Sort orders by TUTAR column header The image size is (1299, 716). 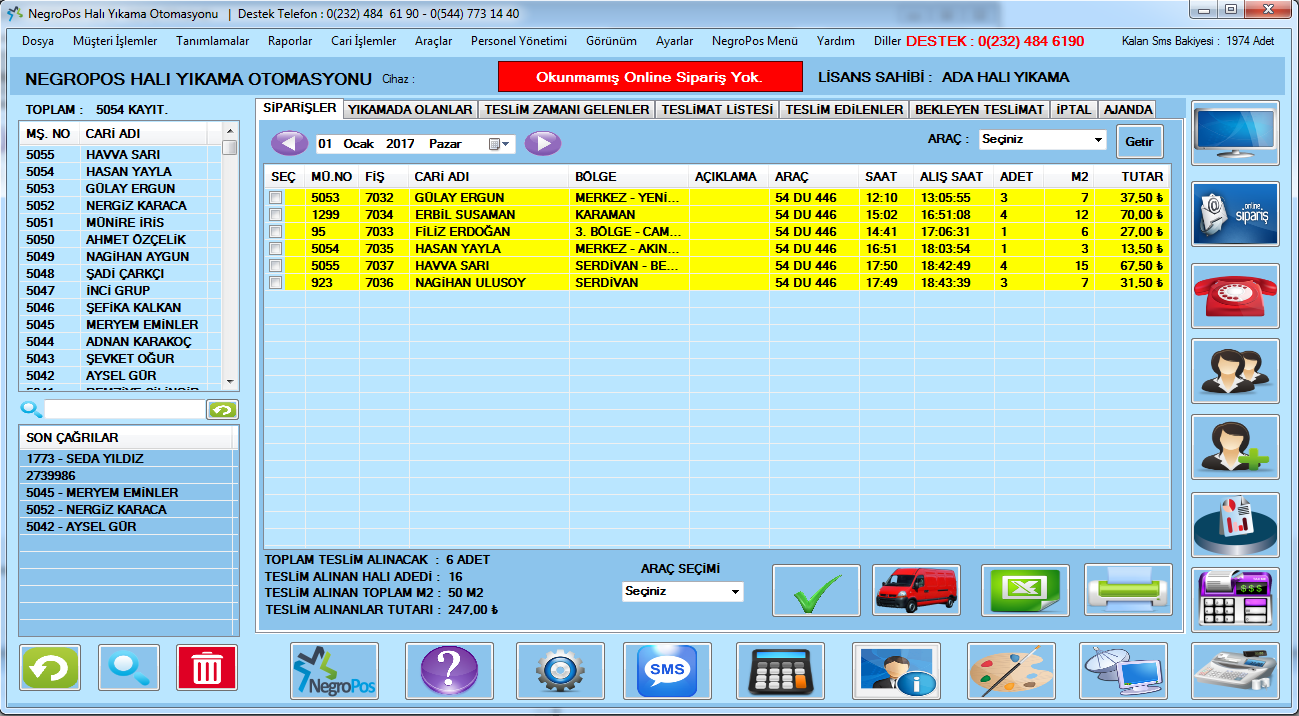pyautogui.click(x=1134, y=176)
